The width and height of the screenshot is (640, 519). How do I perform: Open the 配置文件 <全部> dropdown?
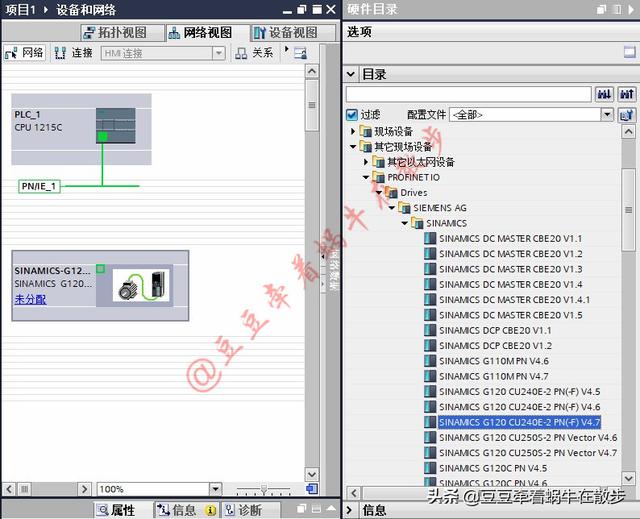pyautogui.click(x=607, y=115)
